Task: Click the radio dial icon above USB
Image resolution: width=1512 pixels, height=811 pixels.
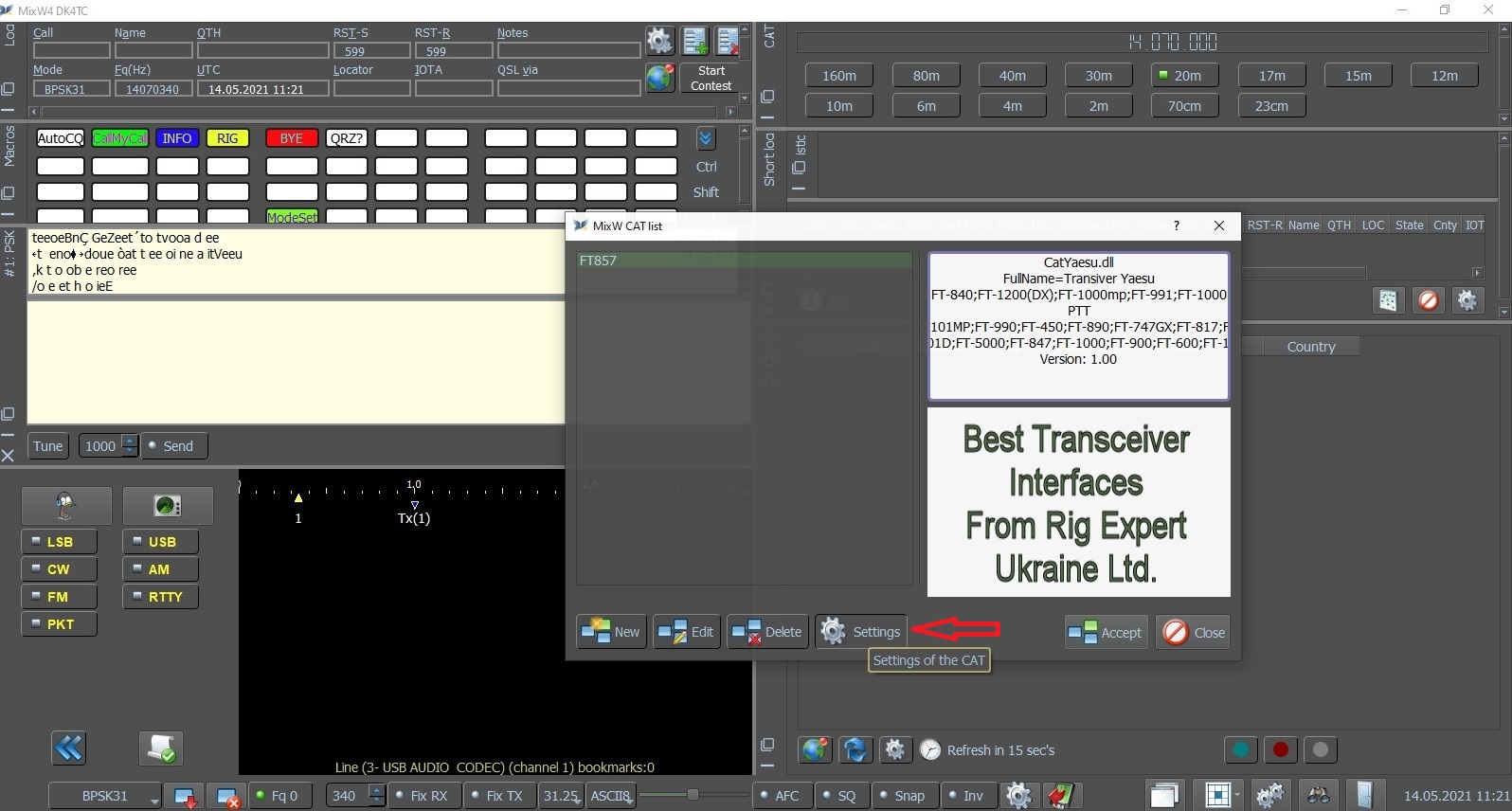Action: (x=168, y=506)
